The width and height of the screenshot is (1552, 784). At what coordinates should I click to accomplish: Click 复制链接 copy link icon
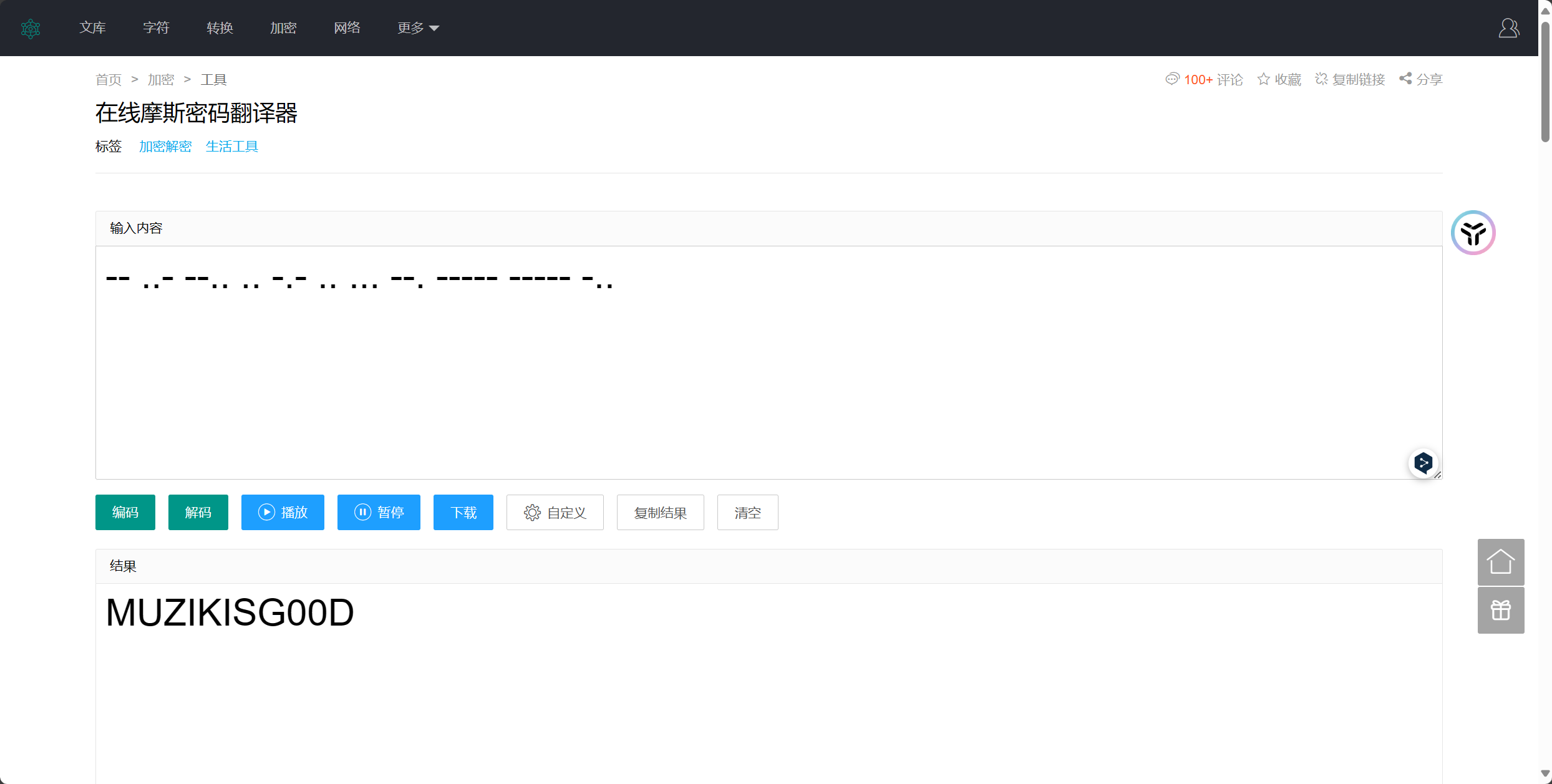(1350, 79)
